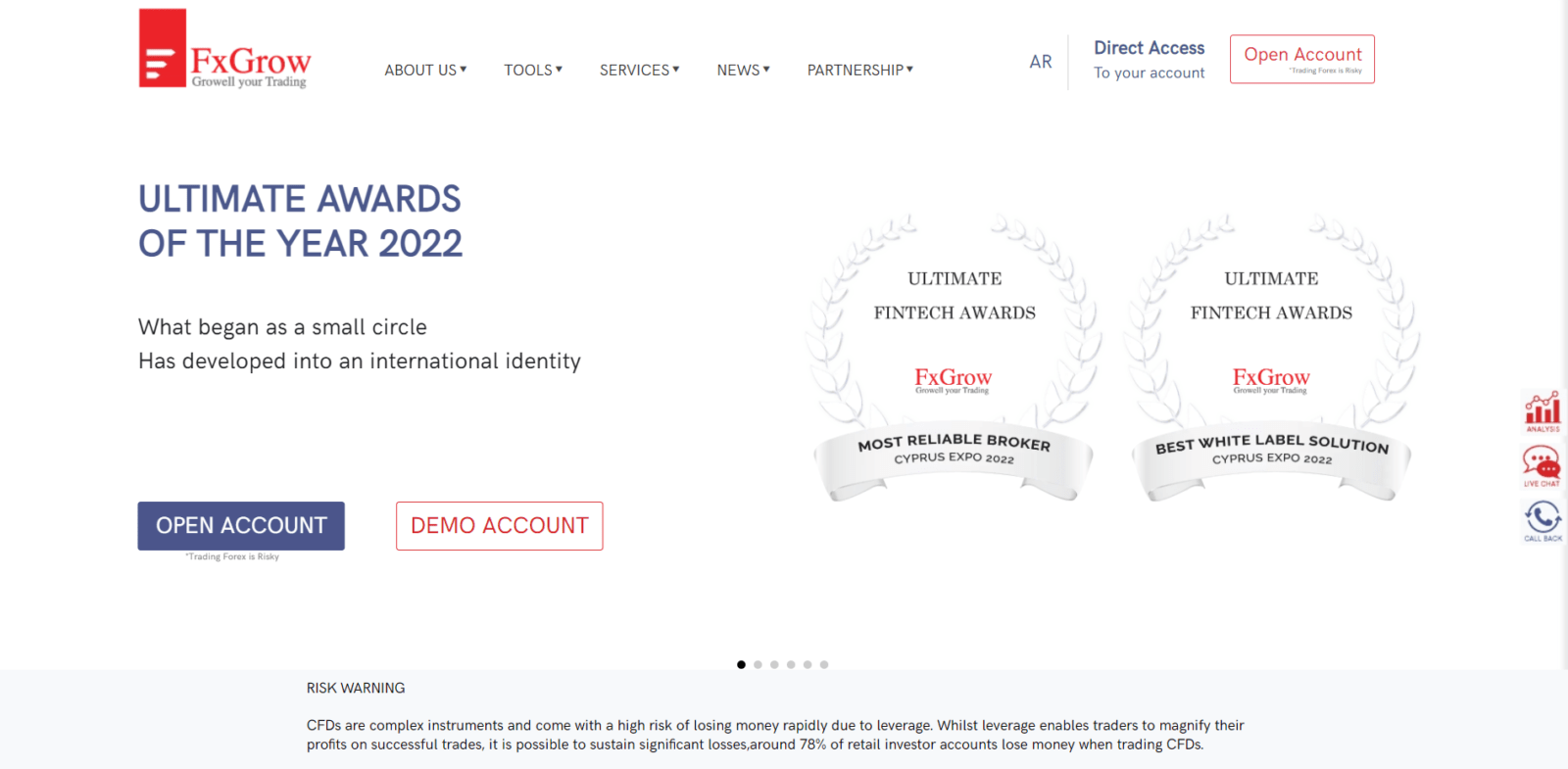
Task: Request a Call Back via sidebar icon
Action: pos(1543,520)
